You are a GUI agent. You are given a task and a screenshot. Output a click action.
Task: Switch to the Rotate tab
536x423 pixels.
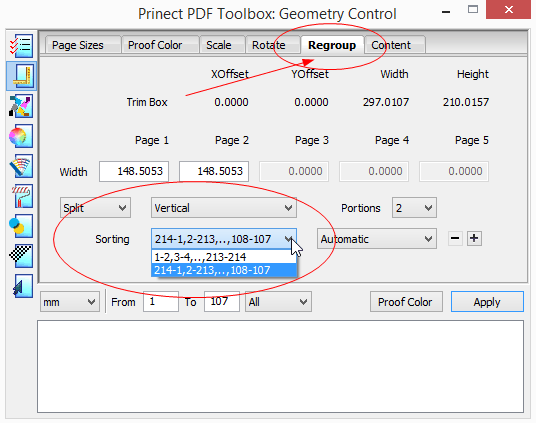273,45
